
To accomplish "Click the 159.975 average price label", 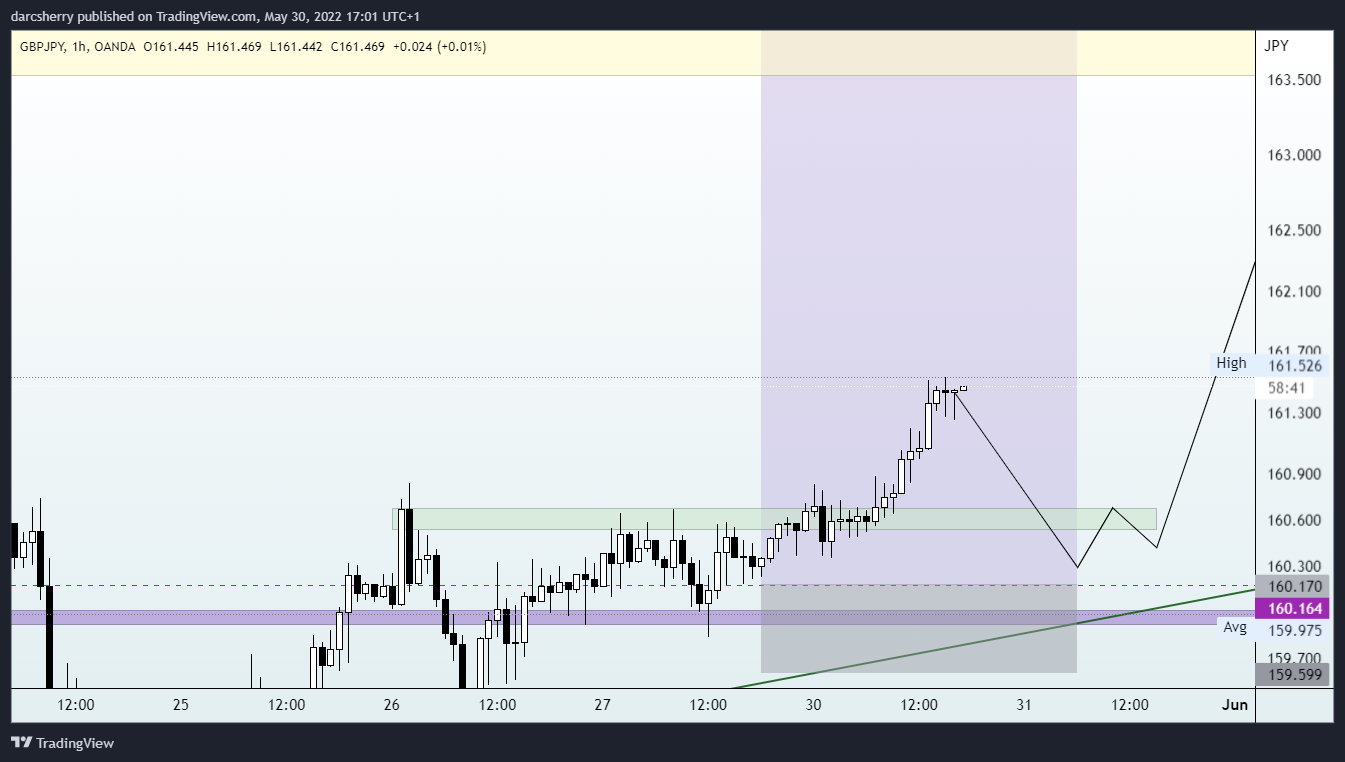I will [1294, 630].
